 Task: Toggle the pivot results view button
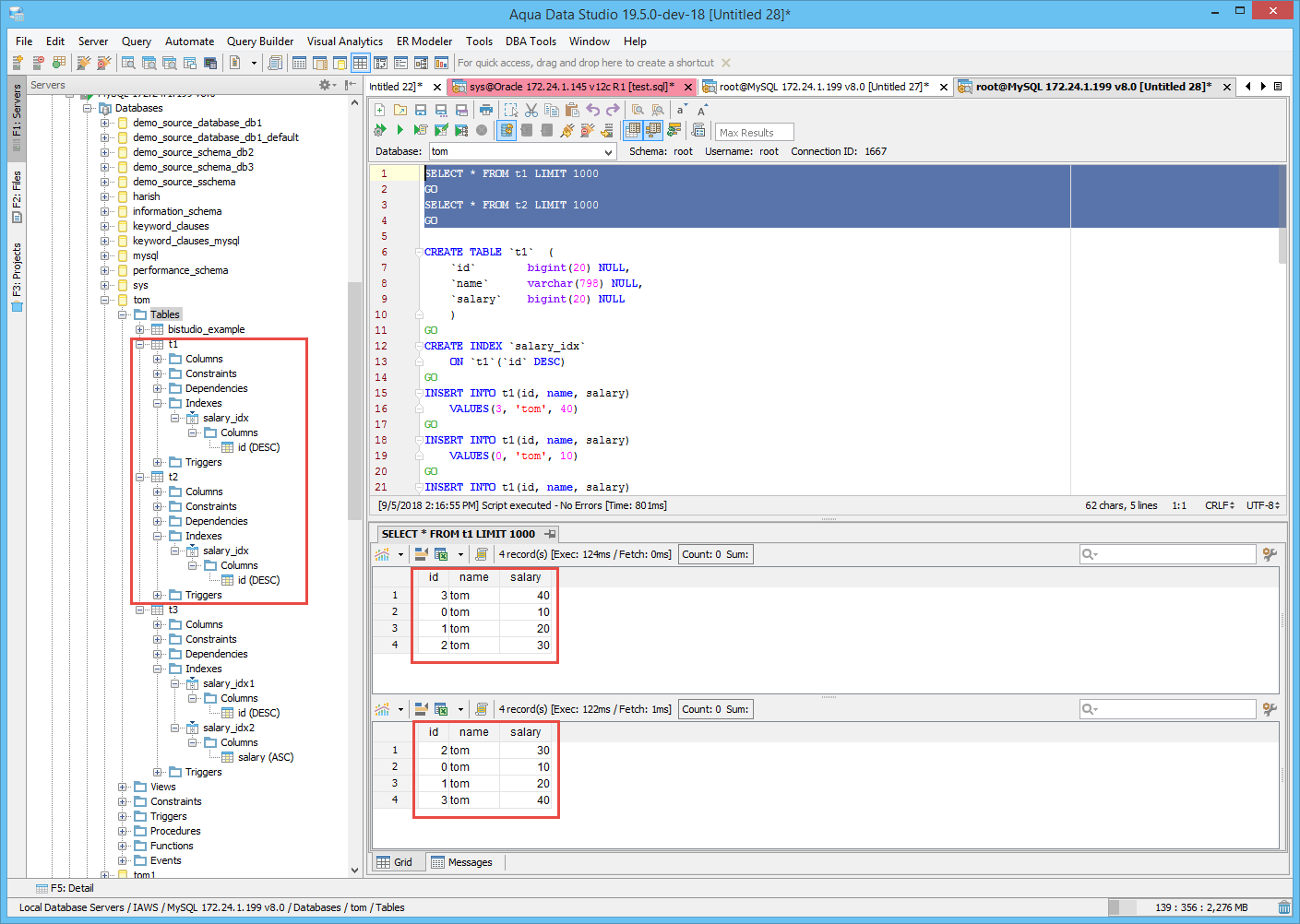coord(653,130)
